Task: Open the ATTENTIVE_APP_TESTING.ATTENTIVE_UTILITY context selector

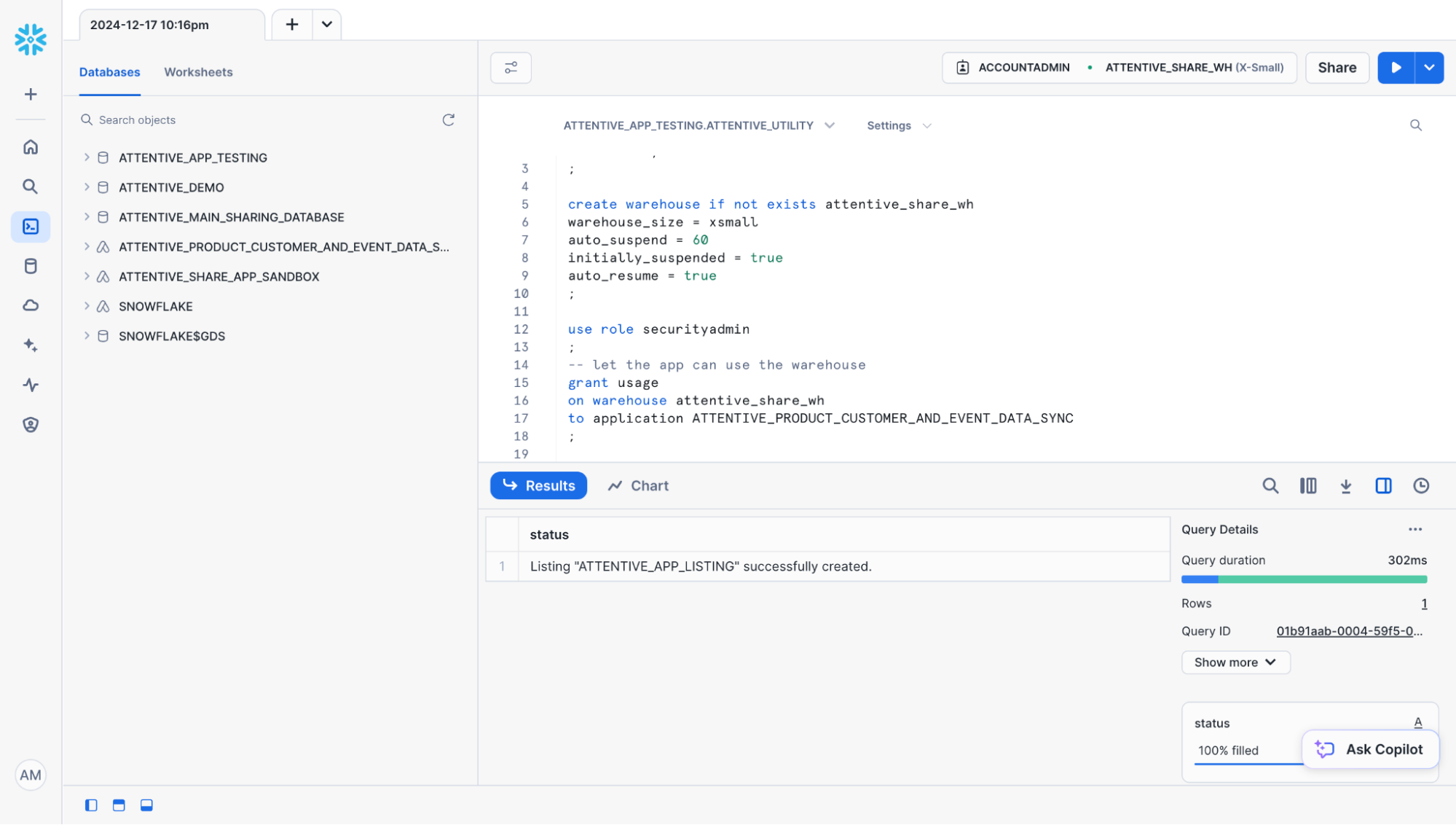Action: [x=699, y=125]
